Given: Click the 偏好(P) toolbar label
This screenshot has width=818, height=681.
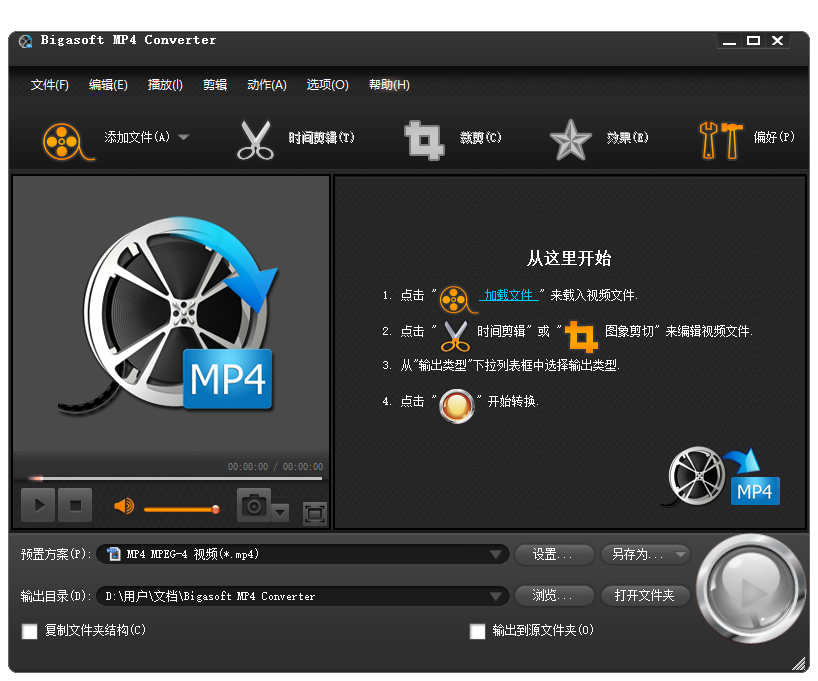Looking at the screenshot, I should (x=774, y=137).
